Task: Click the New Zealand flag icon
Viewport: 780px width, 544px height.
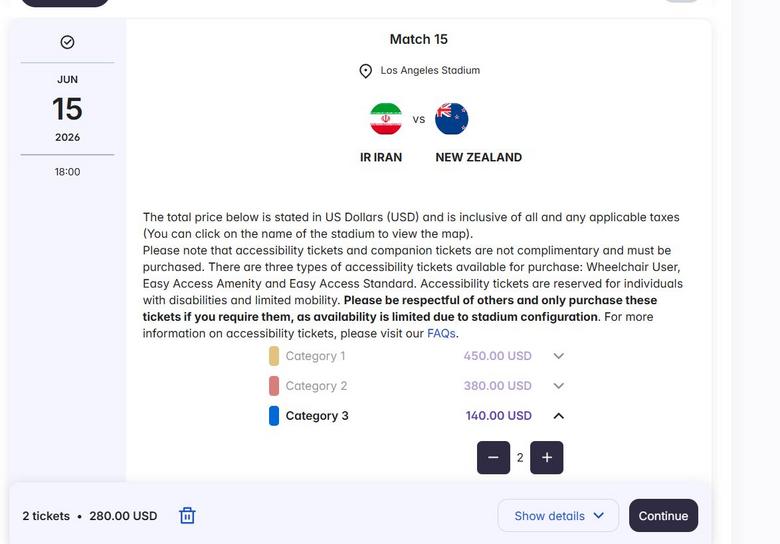Action: [x=452, y=119]
